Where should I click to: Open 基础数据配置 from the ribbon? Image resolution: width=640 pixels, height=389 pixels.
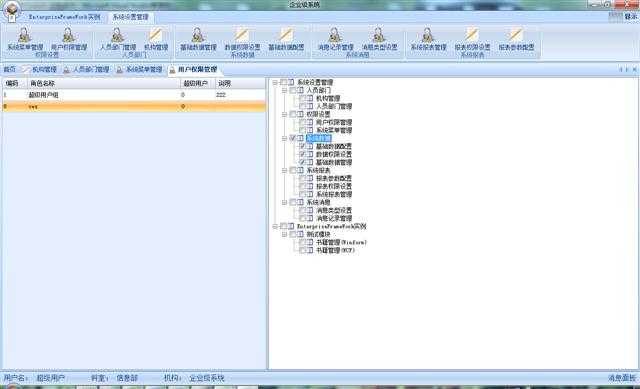[286, 38]
